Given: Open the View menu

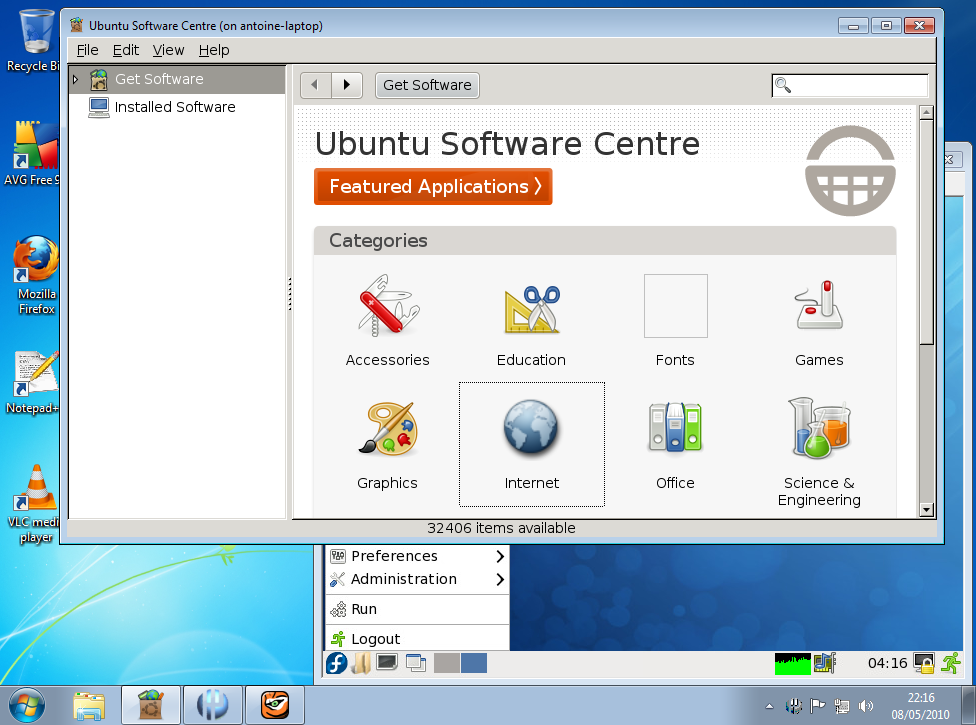Looking at the screenshot, I should tap(168, 50).
